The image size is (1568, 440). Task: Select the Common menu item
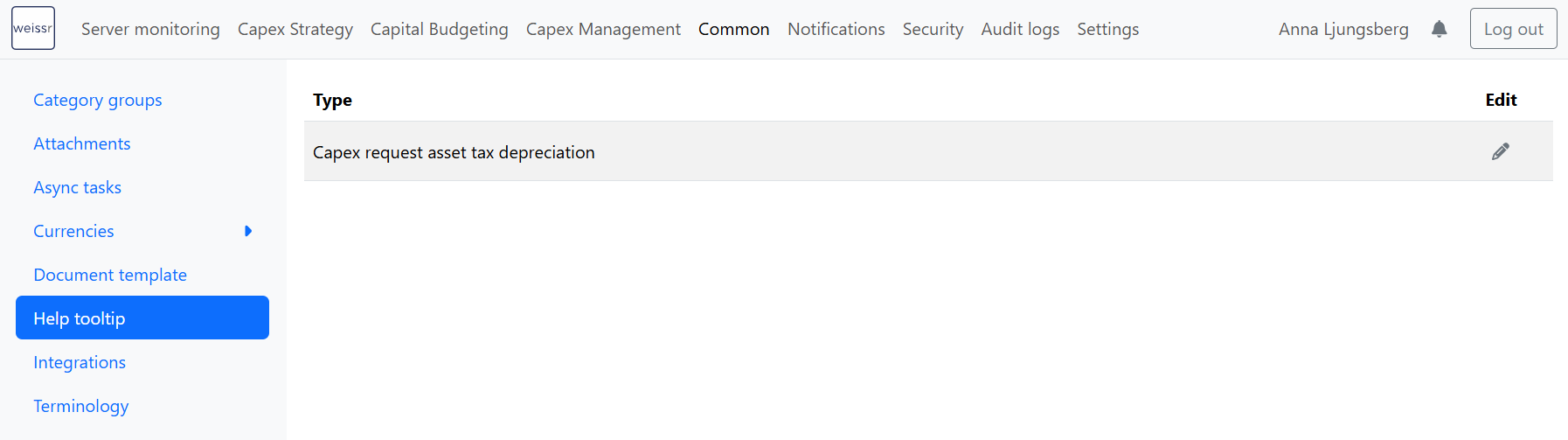coord(734,29)
